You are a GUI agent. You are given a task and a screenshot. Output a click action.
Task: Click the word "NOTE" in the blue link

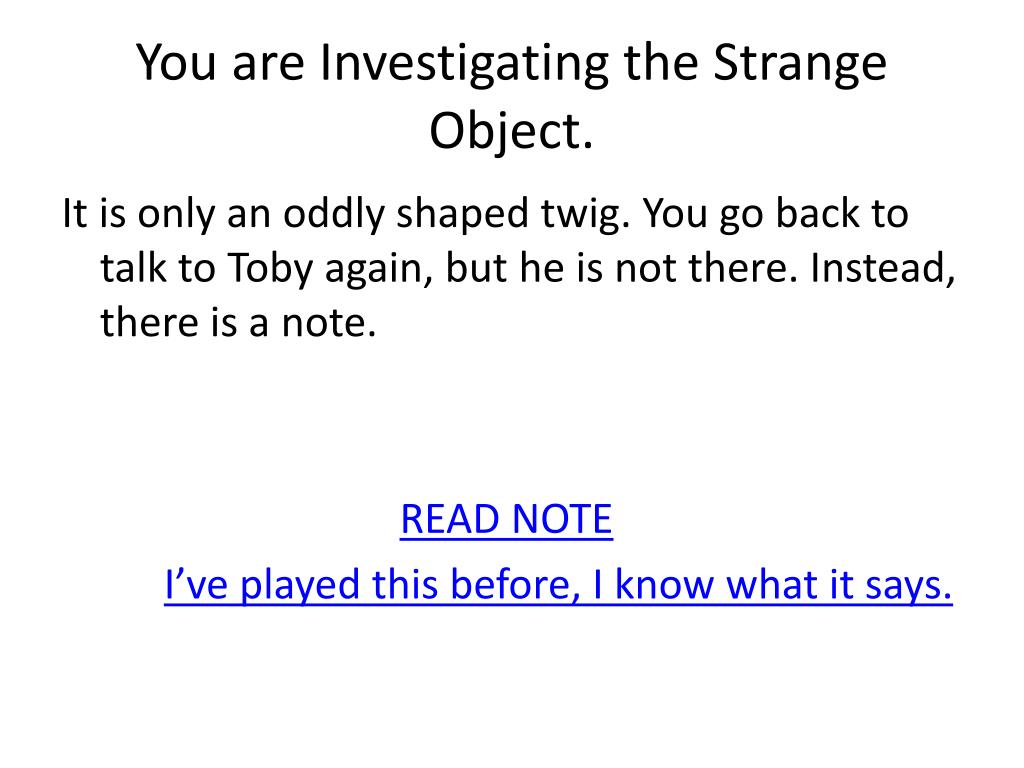562,519
